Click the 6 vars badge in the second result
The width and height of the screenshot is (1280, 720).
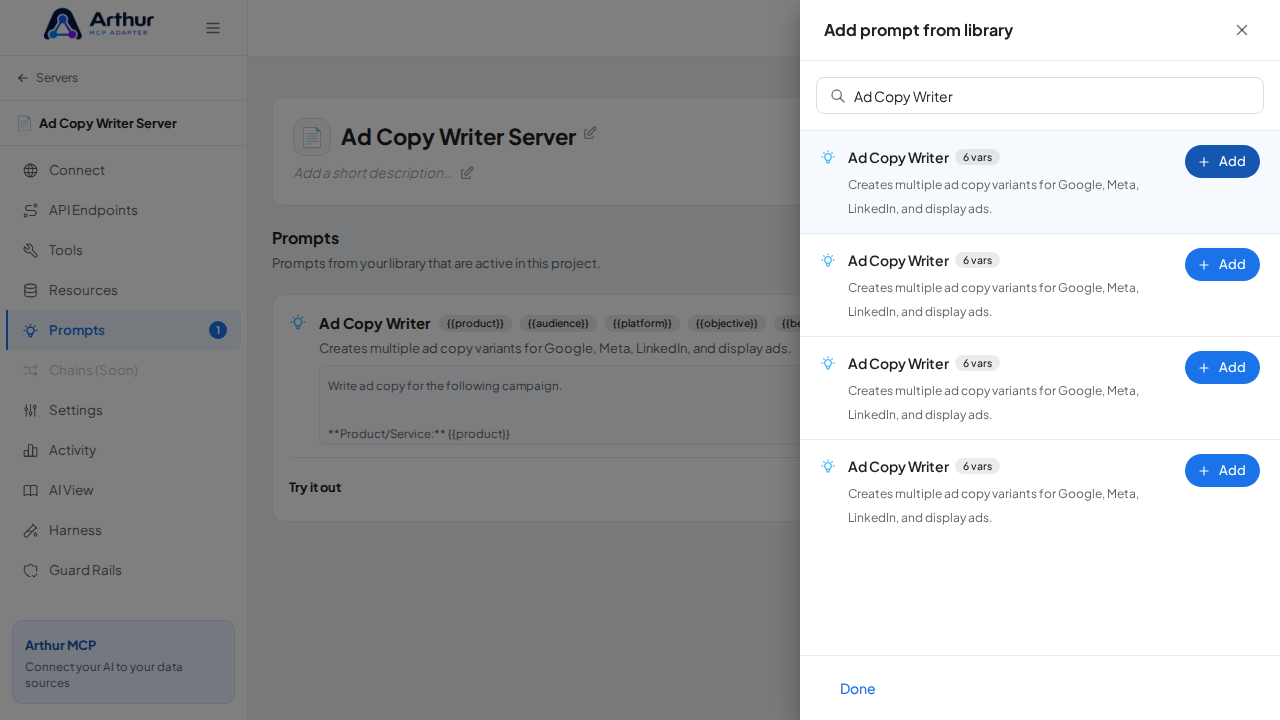[977, 260]
